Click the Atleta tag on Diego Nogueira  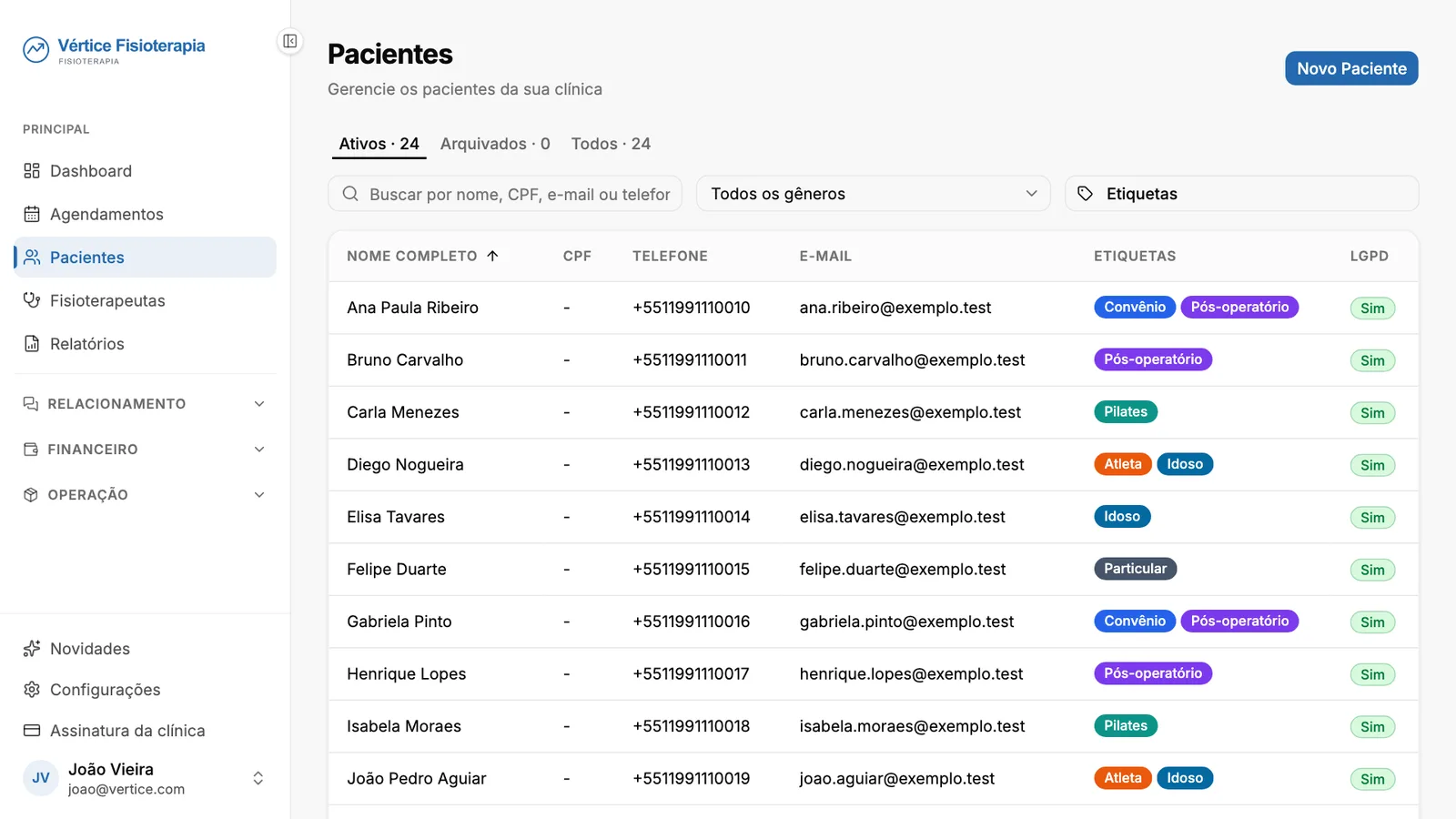pos(1123,464)
